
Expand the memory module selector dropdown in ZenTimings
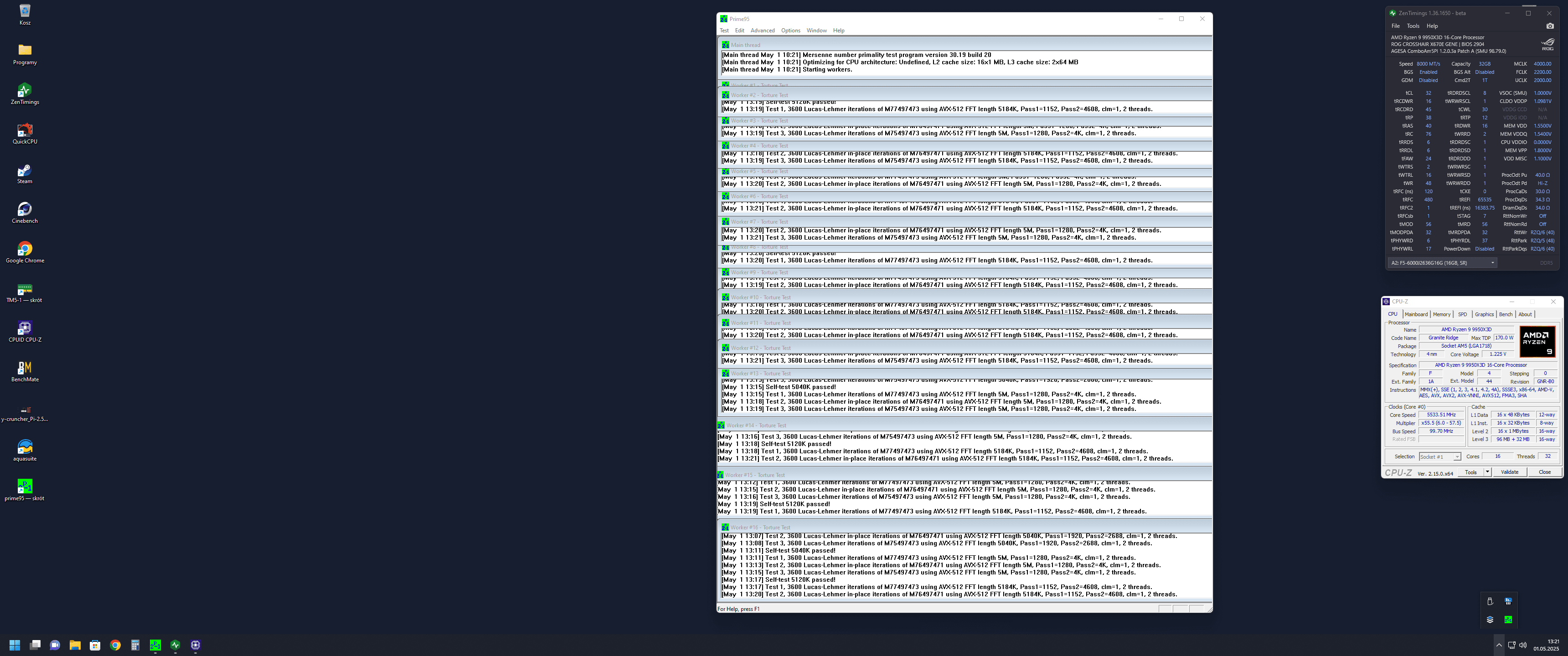point(1492,263)
